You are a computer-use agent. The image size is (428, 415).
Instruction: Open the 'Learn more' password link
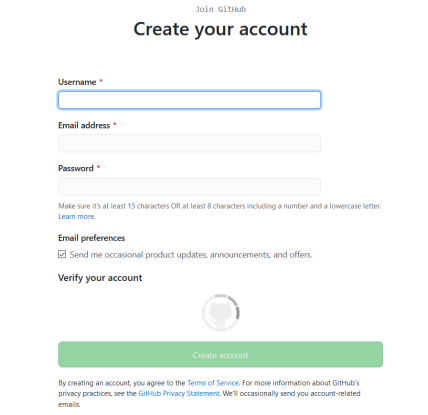pos(77,216)
